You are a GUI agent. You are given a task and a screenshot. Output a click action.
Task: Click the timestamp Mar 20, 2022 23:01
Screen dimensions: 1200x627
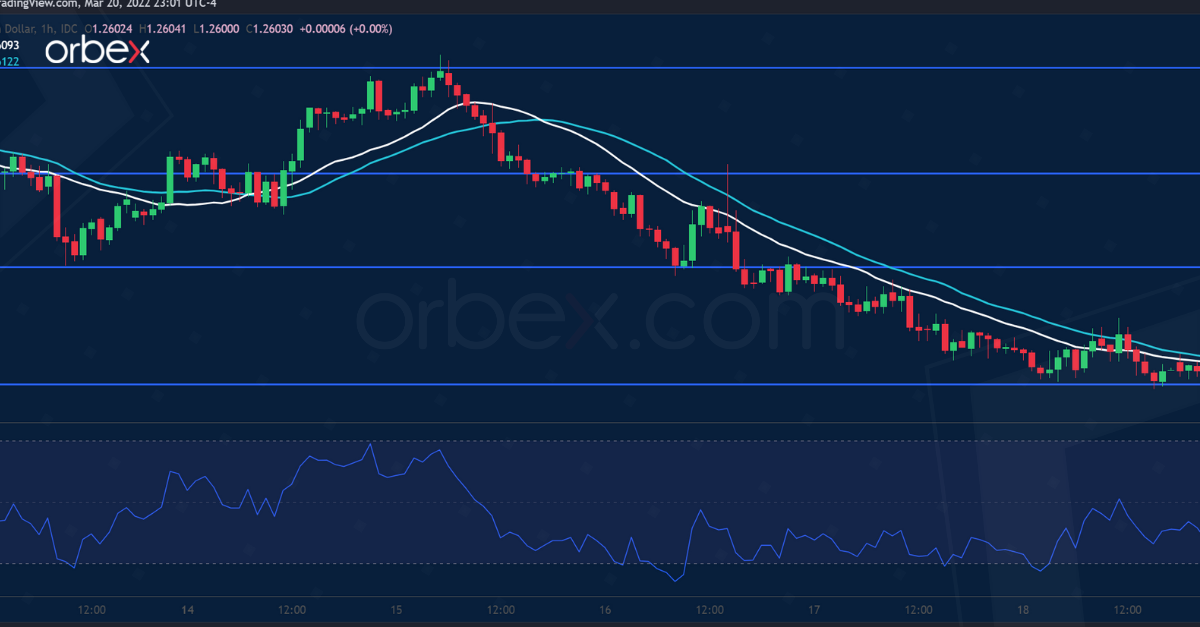click(130, 7)
